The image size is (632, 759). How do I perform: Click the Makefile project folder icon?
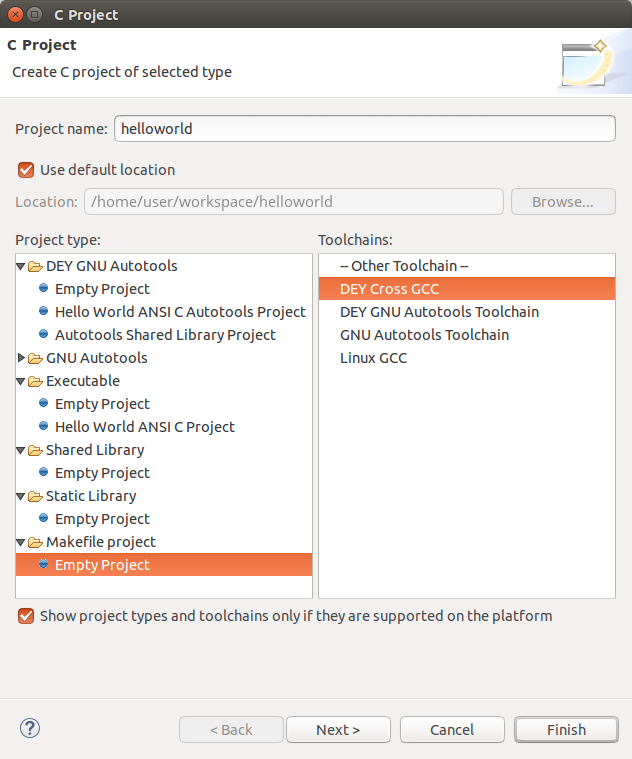tap(36, 542)
